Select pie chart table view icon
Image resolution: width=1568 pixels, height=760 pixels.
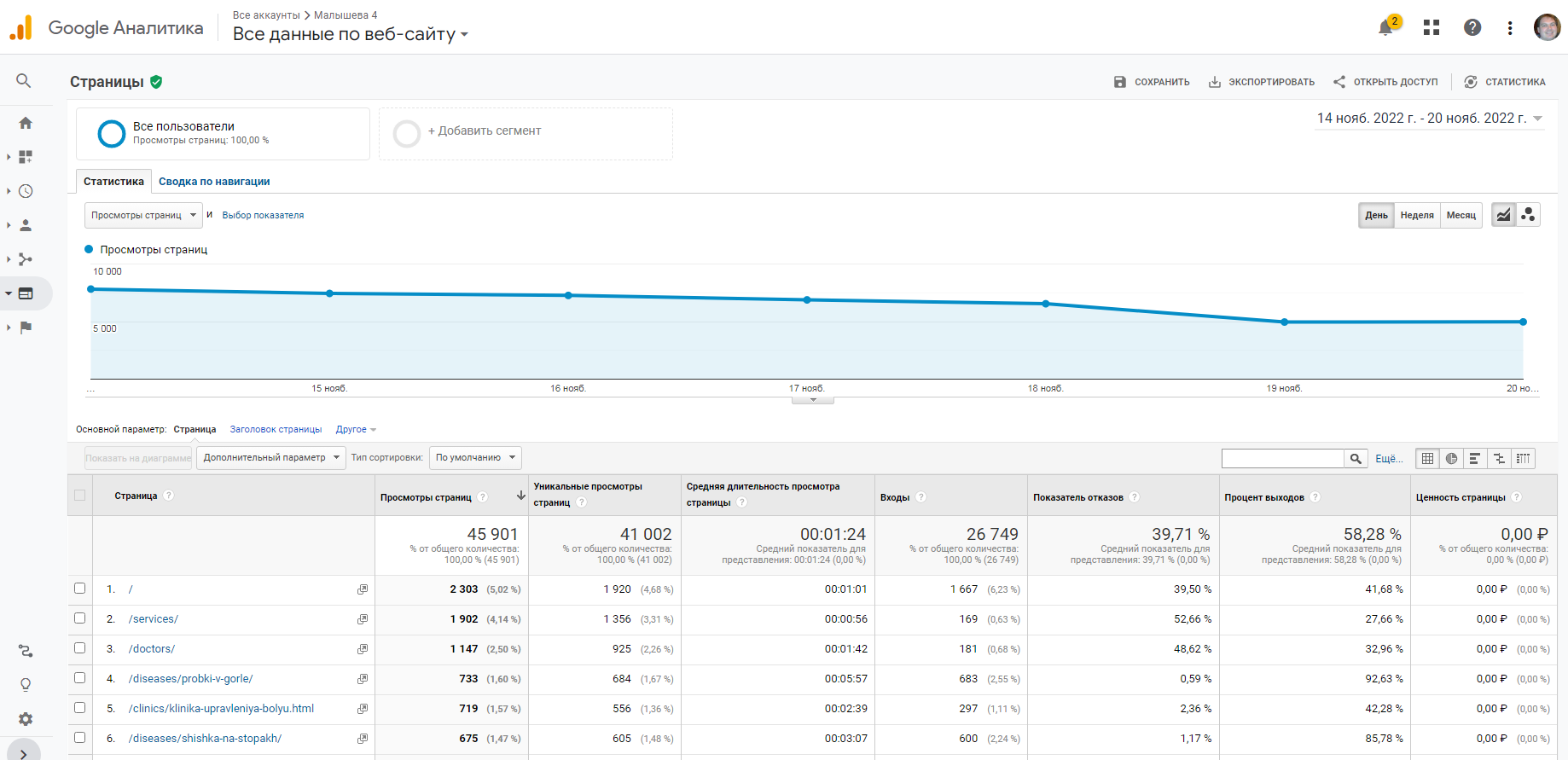[x=1451, y=459]
